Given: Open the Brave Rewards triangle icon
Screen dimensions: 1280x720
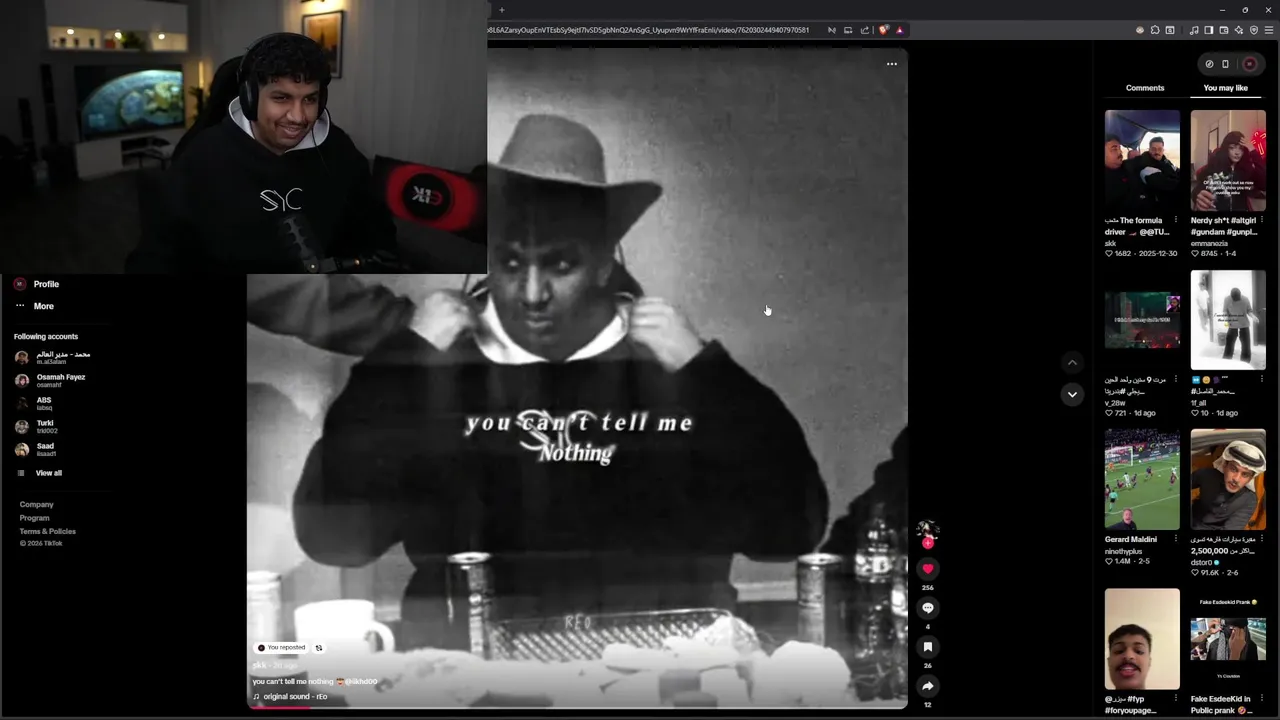Looking at the screenshot, I should 899,30.
